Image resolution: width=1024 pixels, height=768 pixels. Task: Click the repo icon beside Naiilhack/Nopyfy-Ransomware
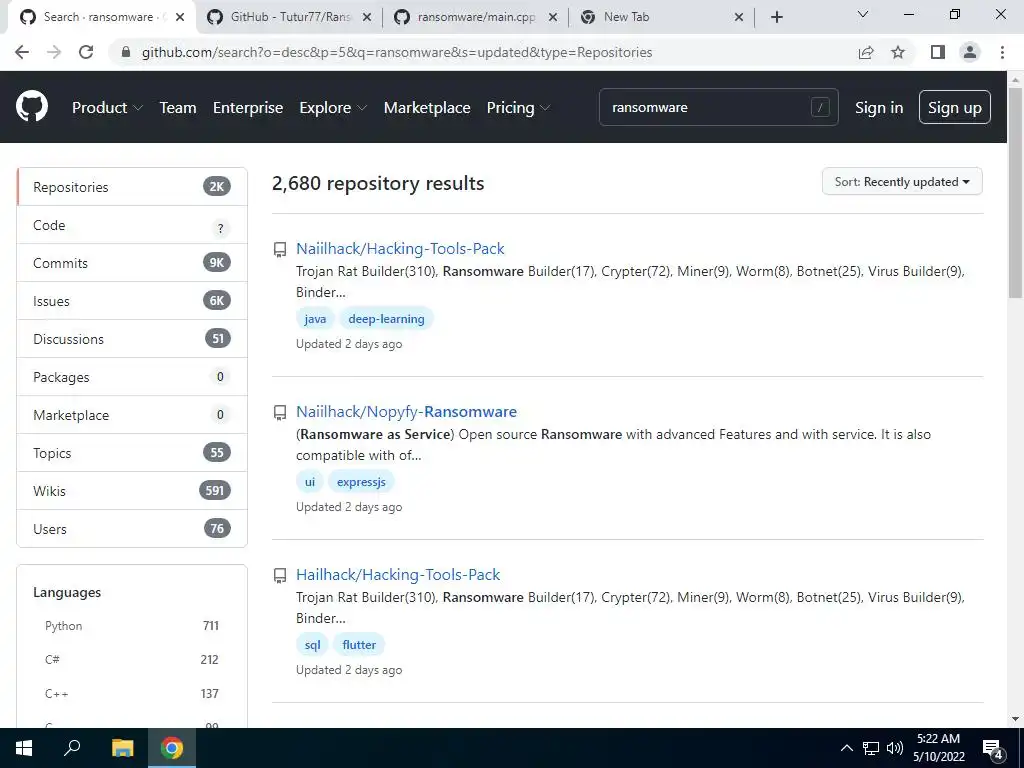[x=280, y=412]
